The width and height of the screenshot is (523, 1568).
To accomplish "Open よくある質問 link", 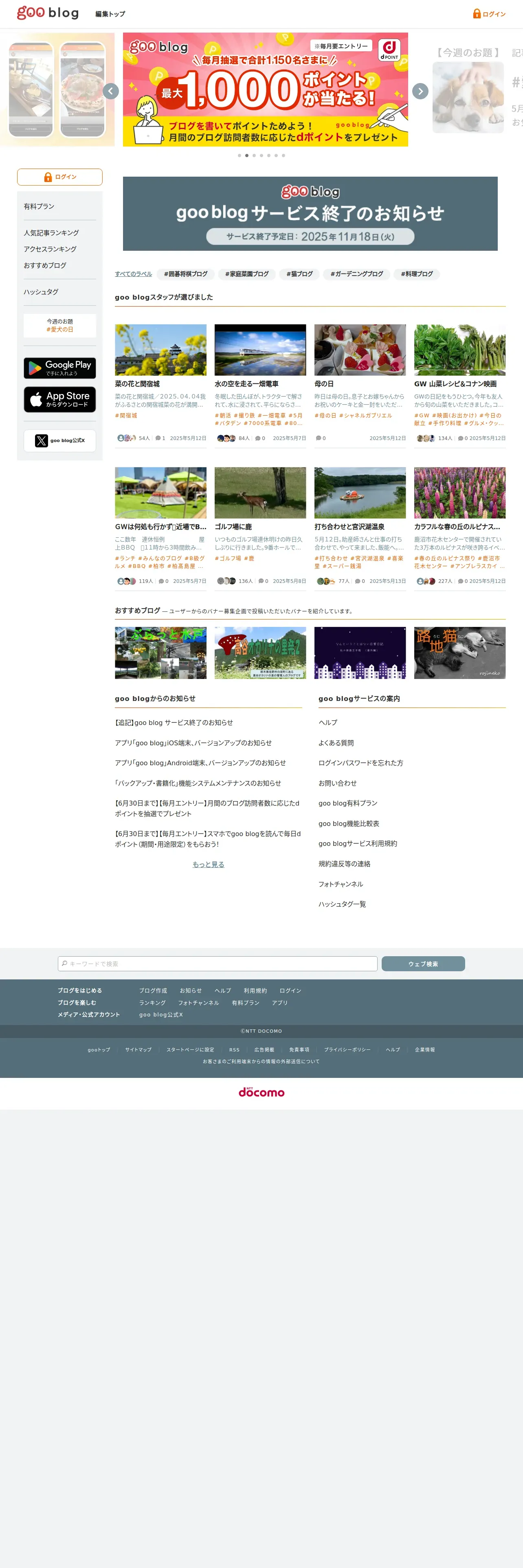I will coord(336,743).
